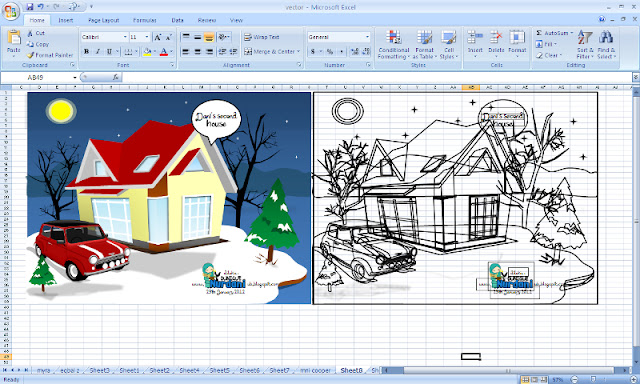Click the Office button logo
Viewport: 640px width, 384px height.
tap(11, 11)
